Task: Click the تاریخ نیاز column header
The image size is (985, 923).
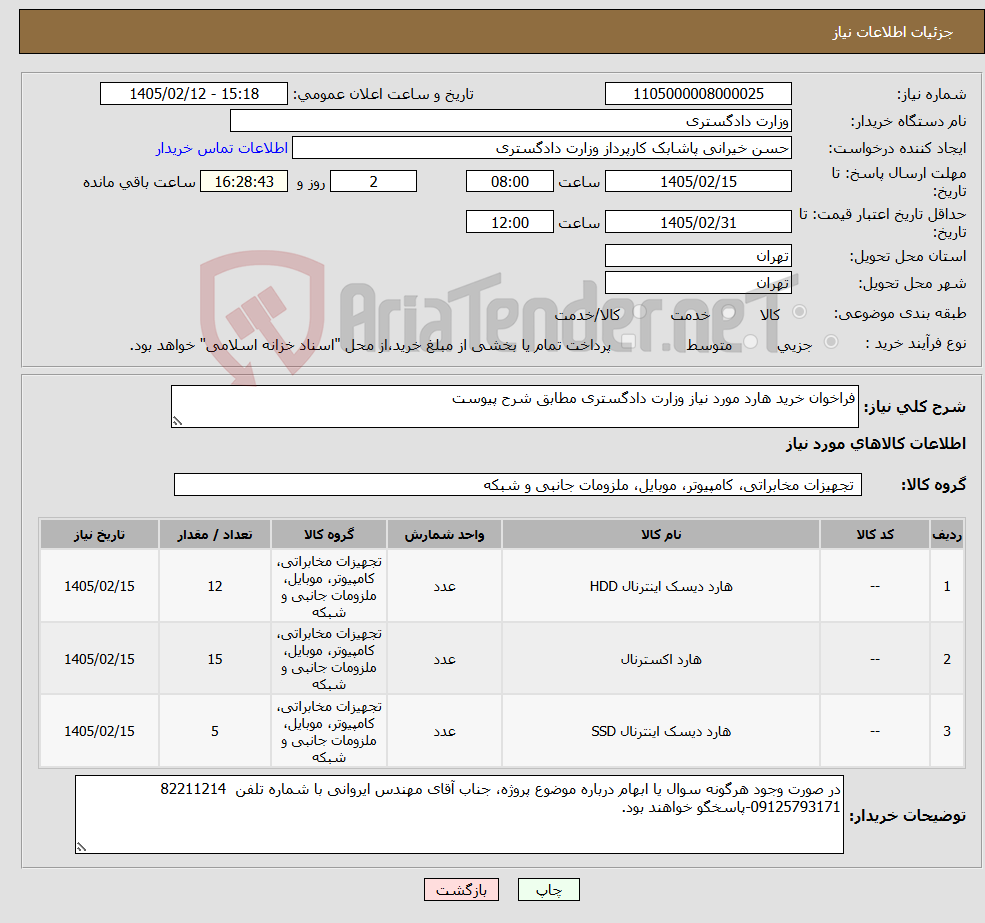Action: coord(99,534)
